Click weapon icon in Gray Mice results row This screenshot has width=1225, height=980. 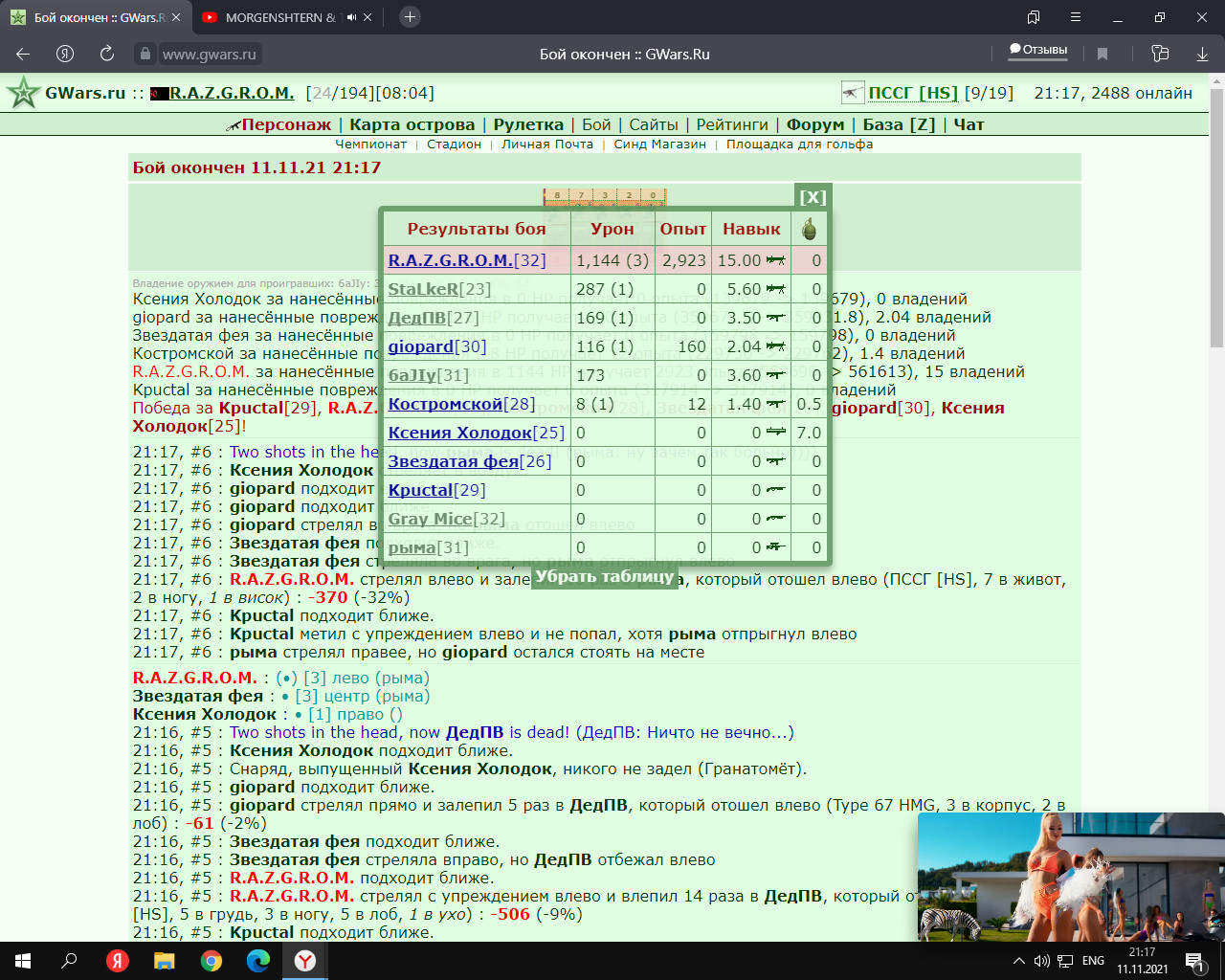click(775, 519)
